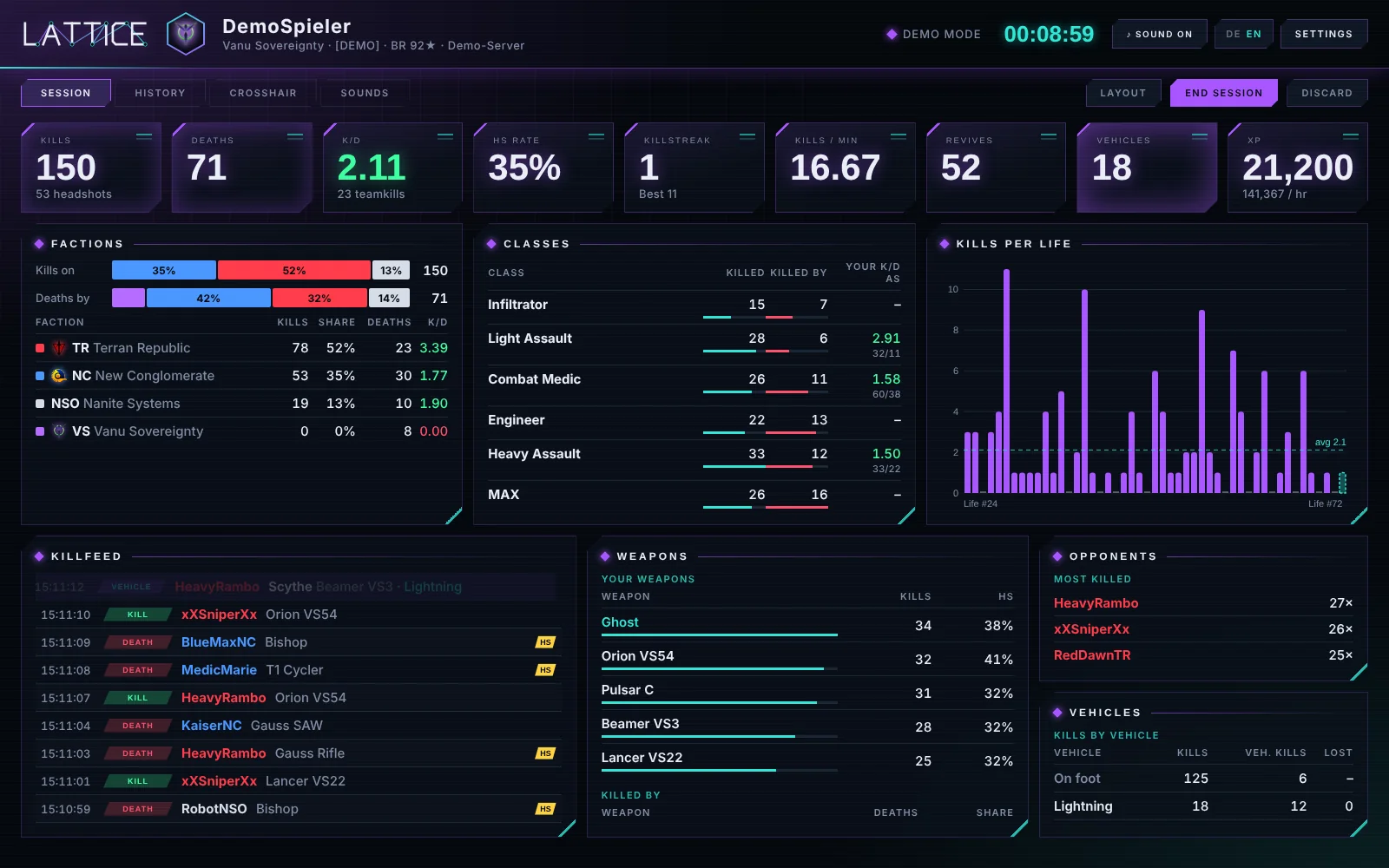Switch to the Crosshair tab

[x=263, y=93]
